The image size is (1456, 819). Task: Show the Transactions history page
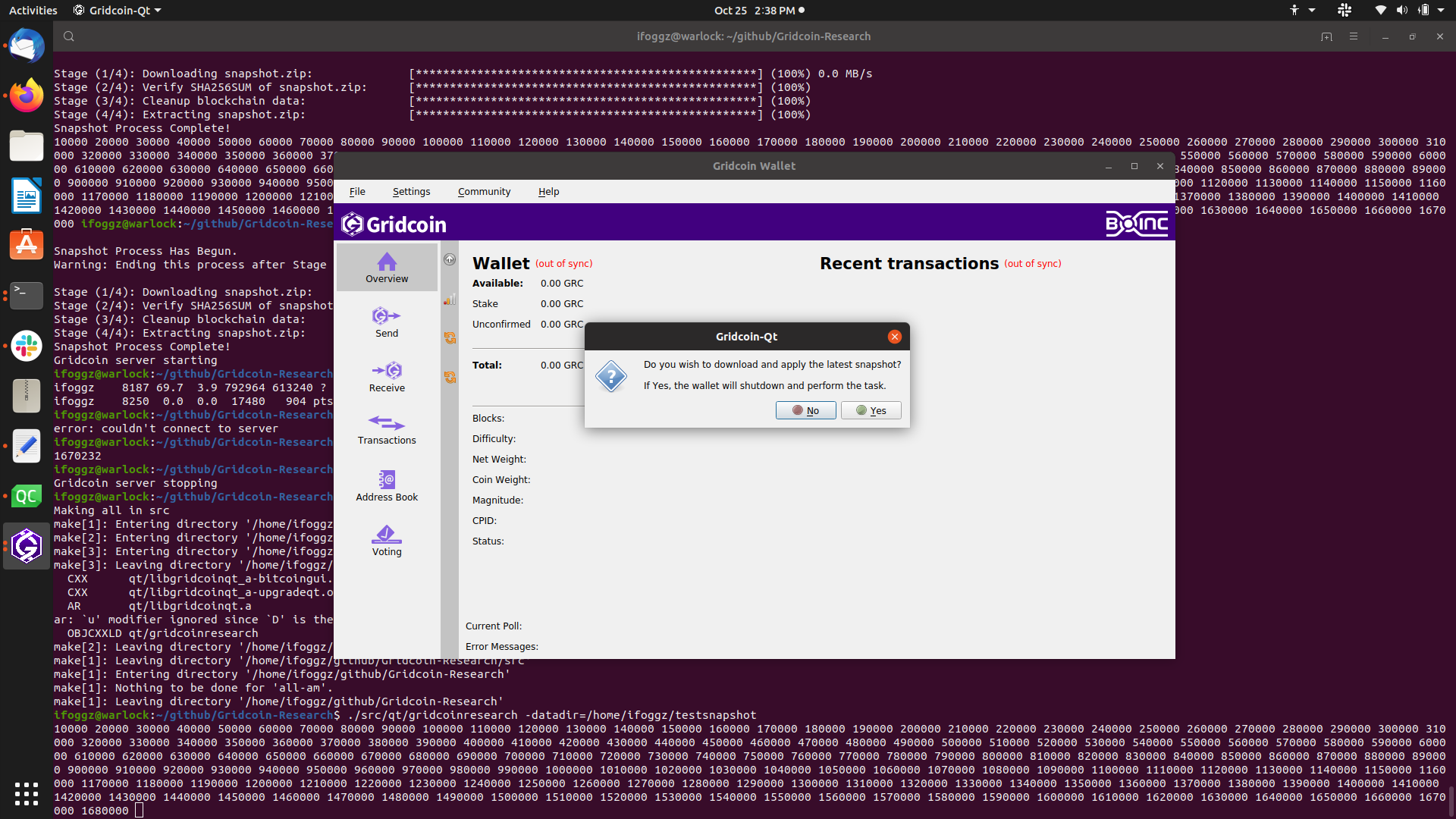387,429
